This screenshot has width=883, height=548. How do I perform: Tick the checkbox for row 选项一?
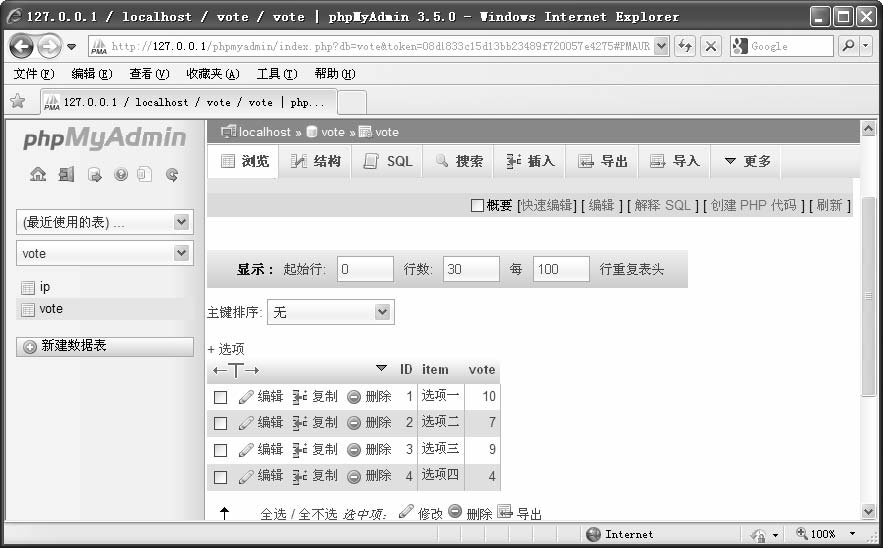(220, 397)
